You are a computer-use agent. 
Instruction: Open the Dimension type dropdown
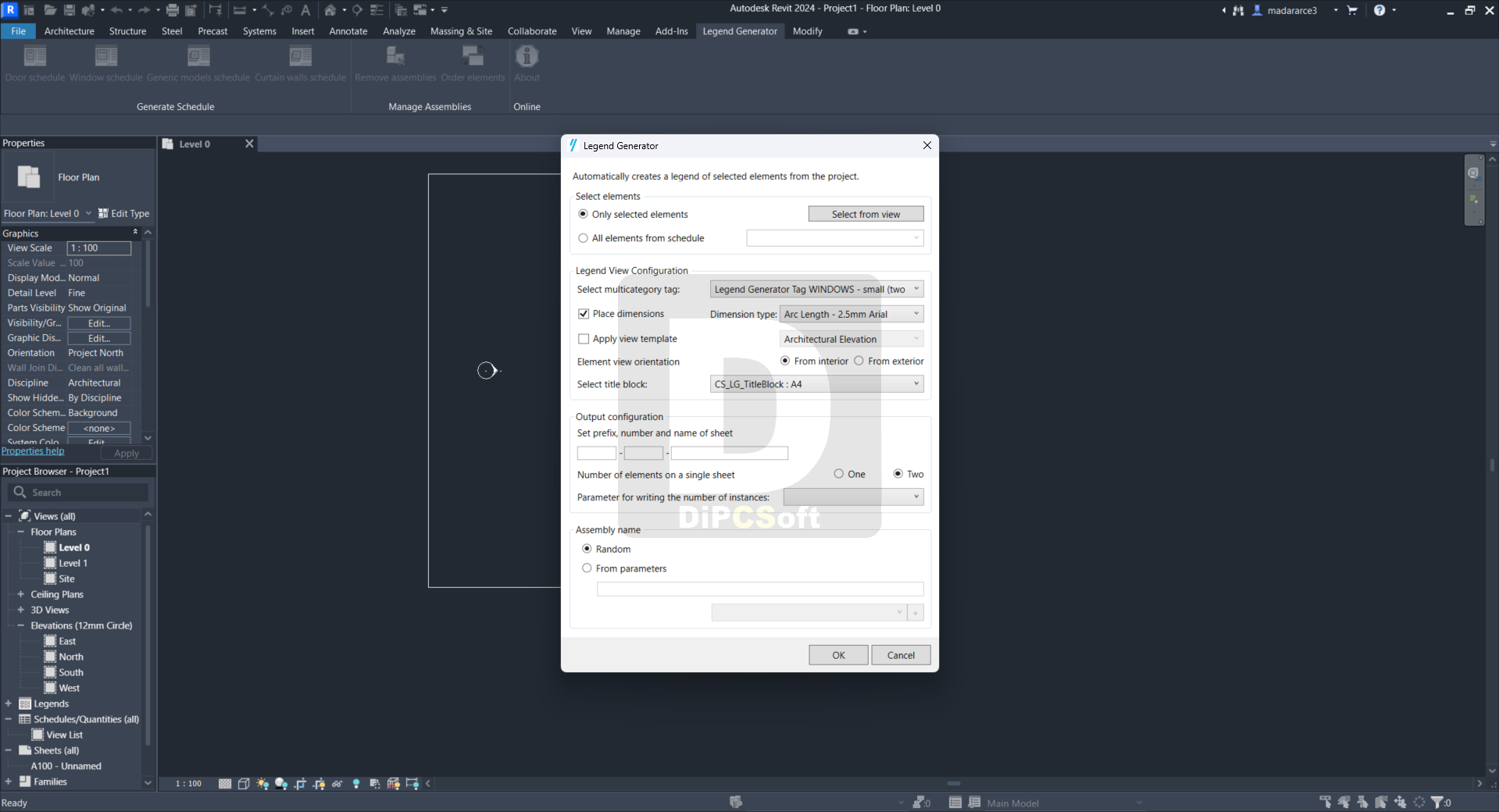(x=852, y=314)
